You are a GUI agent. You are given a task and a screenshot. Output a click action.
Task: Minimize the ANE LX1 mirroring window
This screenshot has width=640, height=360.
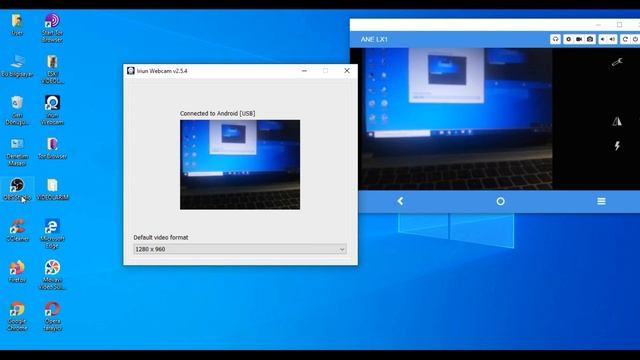click(x=598, y=25)
